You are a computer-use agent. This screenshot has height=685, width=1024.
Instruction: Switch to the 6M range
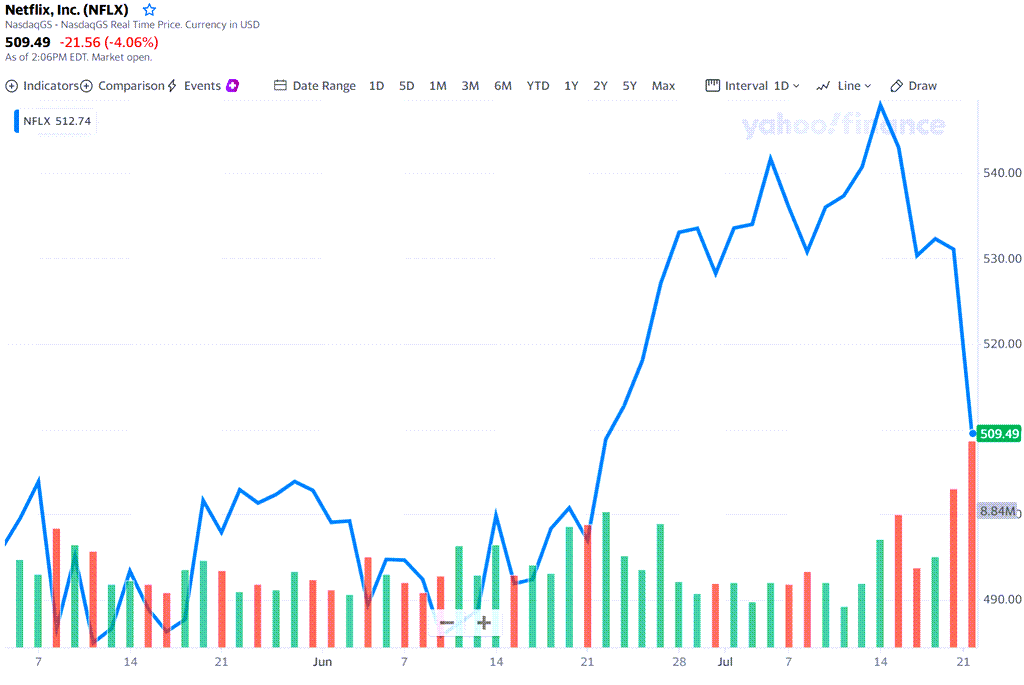[503, 86]
